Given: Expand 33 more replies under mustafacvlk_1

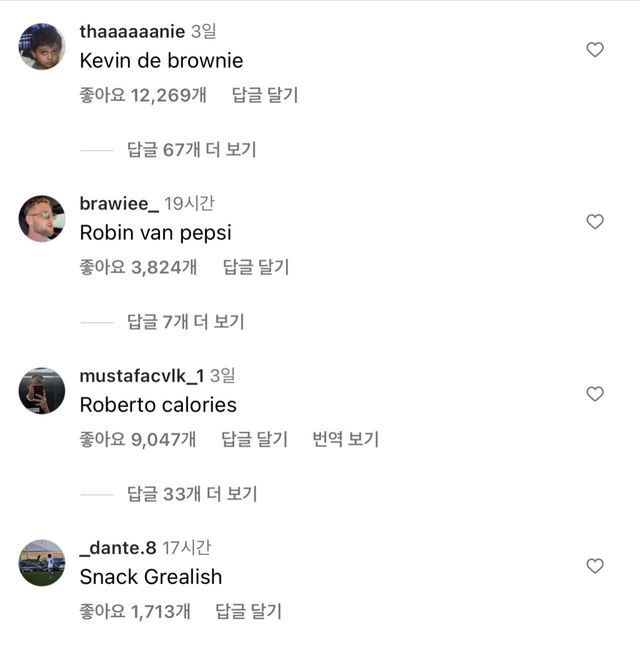Looking at the screenshot, I should (191, 494).
